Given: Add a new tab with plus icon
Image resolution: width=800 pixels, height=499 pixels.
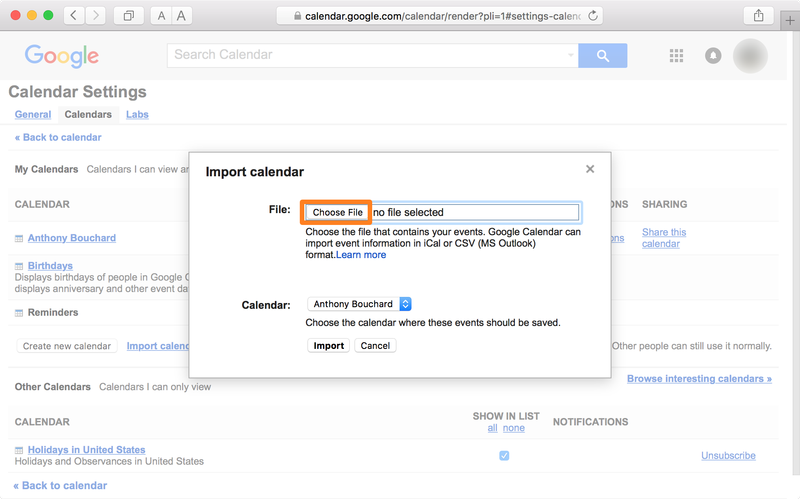Looking at the screenshot, I should pos(790,21).
